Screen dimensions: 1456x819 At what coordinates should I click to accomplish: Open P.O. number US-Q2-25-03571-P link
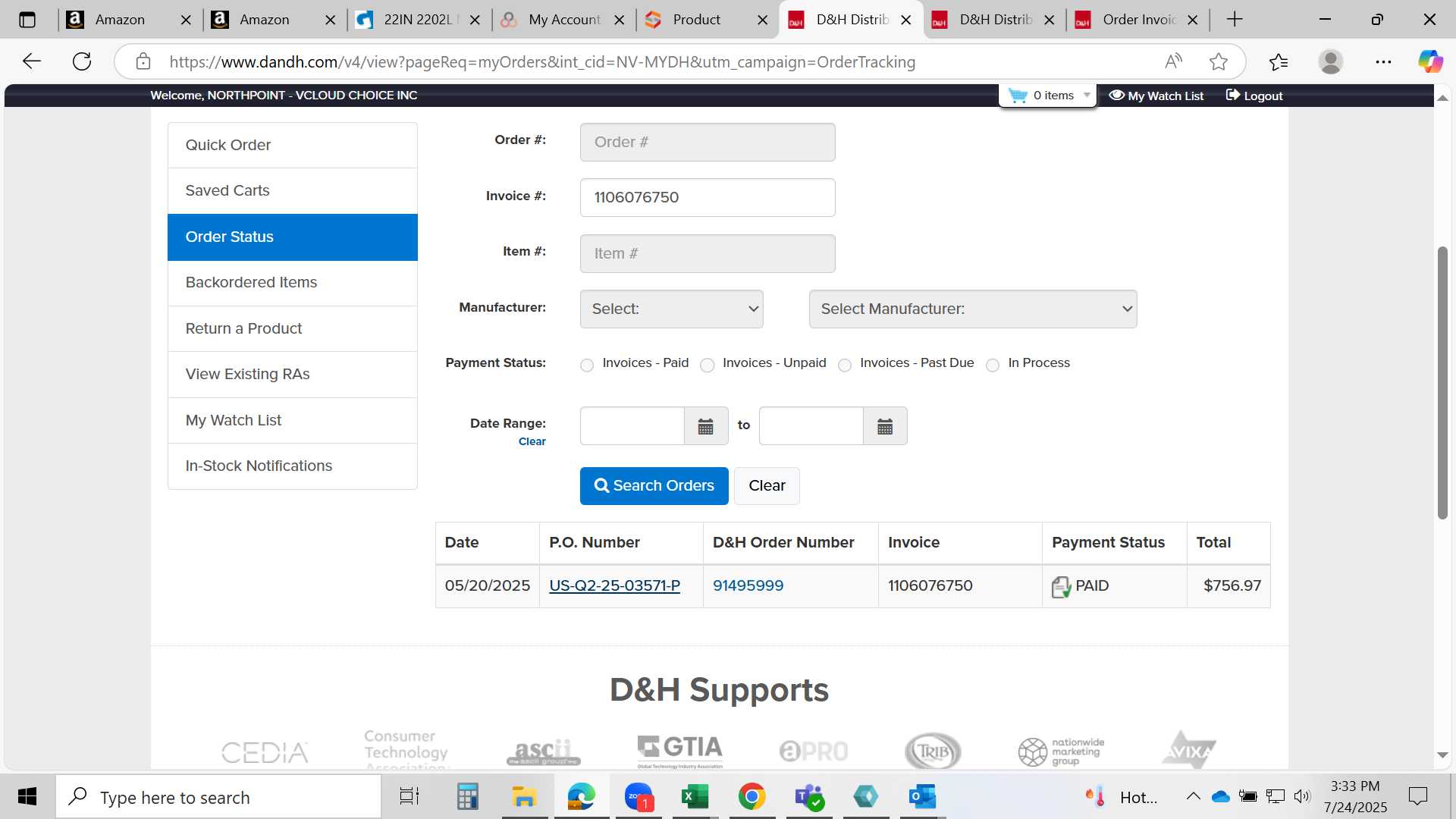click(x=614, y=586)
